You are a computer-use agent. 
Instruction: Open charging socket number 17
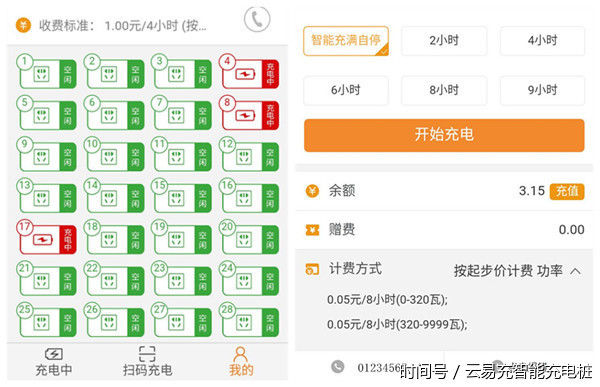[47, 237]
